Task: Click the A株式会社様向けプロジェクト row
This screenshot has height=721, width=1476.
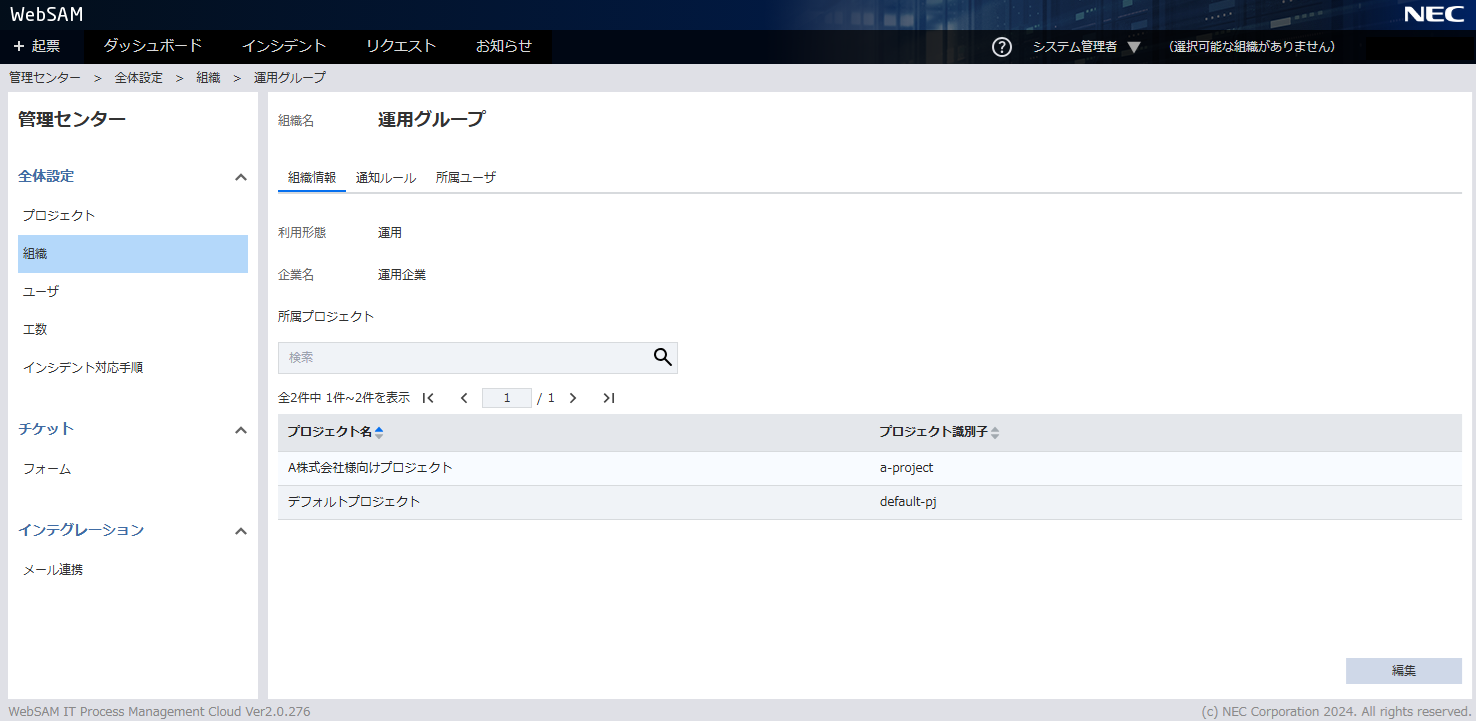Action: 870,468
